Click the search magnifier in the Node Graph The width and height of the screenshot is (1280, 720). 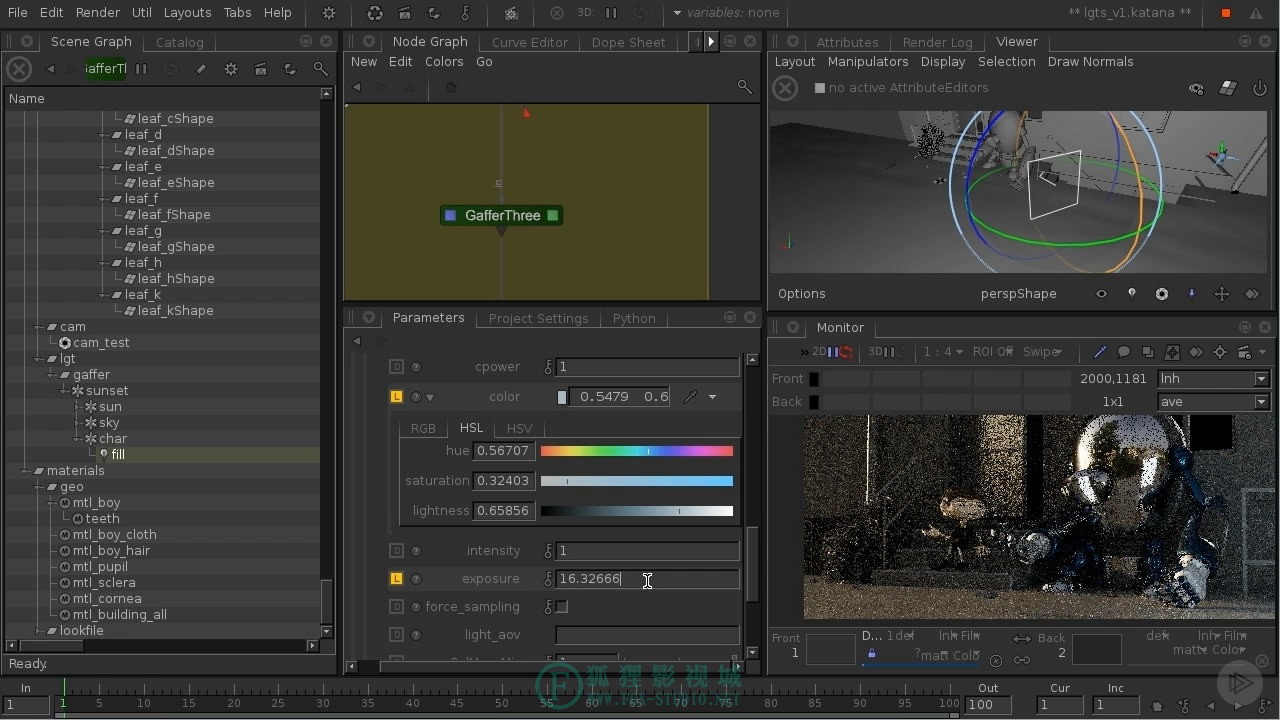pyautogui.click(x=744, y=87)
